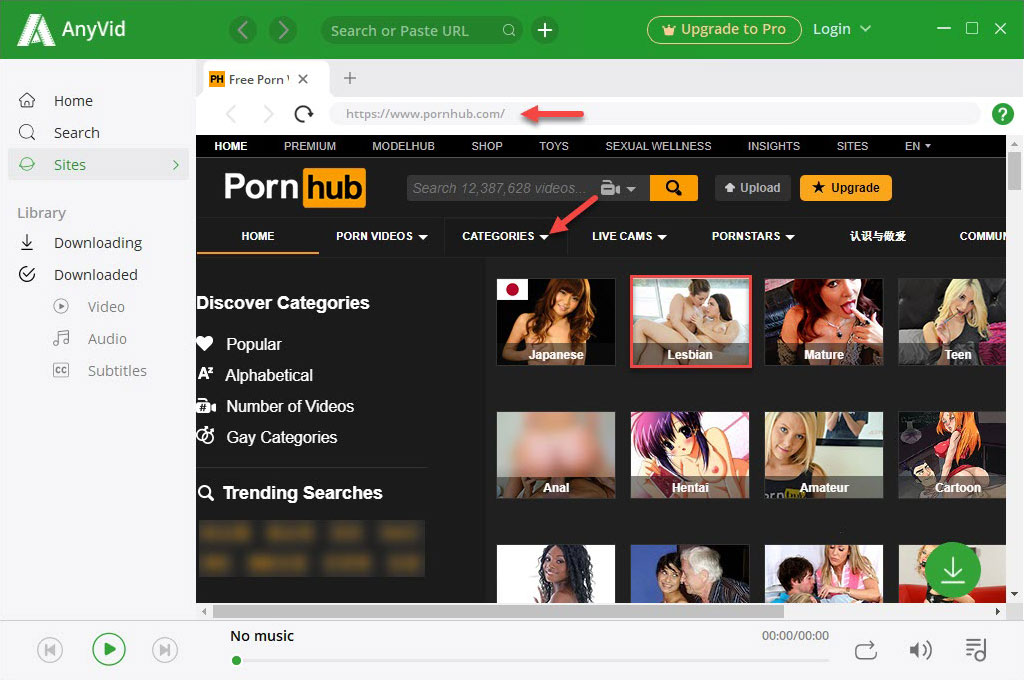Open Search in the AnyVid sidebar
This screenshot has width=1024, height=680.
click(x=76, y=133)
